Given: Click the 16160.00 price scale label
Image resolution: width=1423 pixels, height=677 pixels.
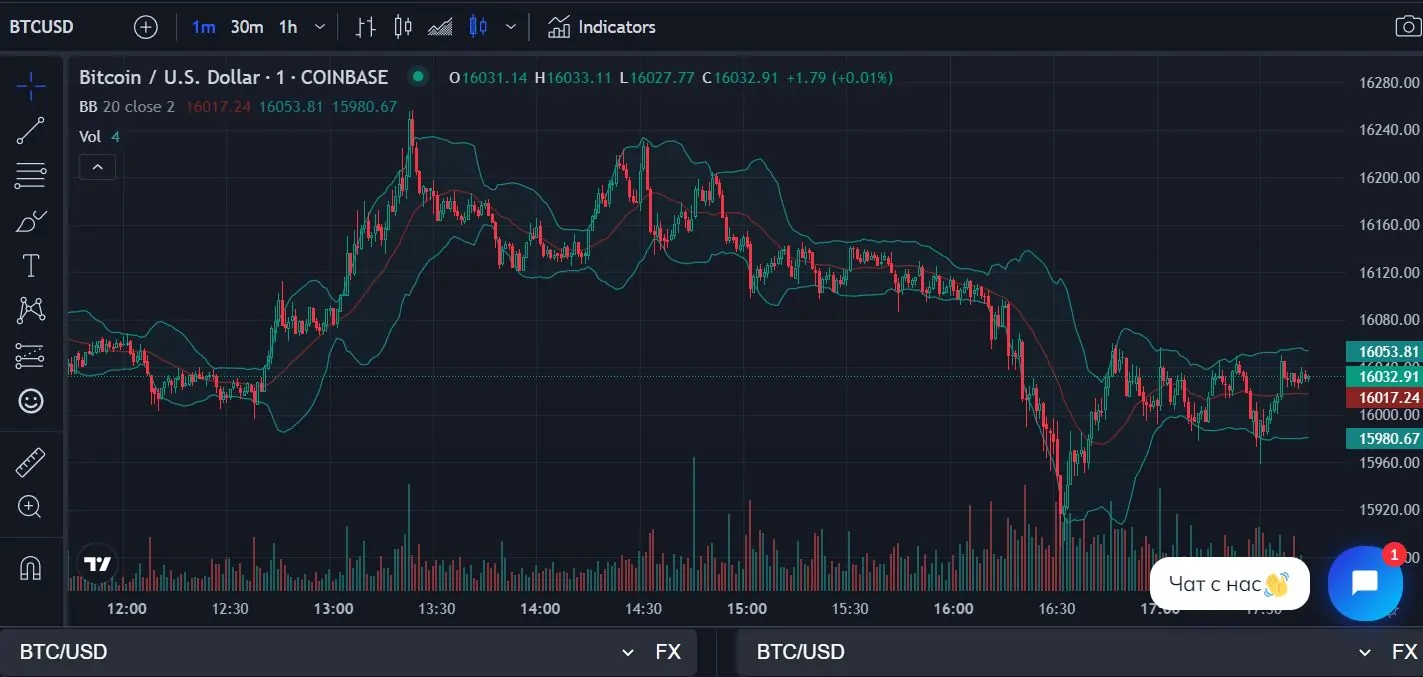Looking at the screenshot, I should coord(1389,224).
